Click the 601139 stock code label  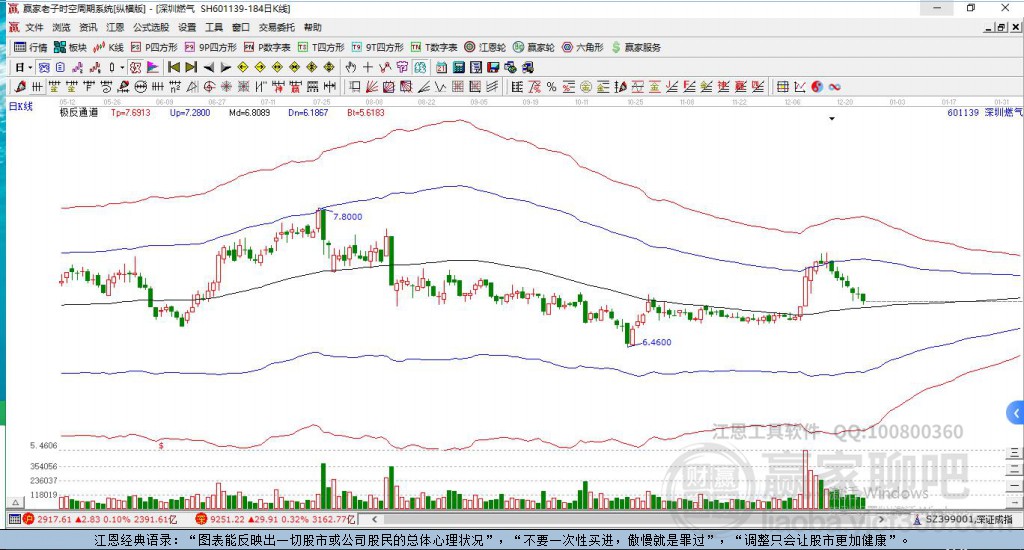963,112
